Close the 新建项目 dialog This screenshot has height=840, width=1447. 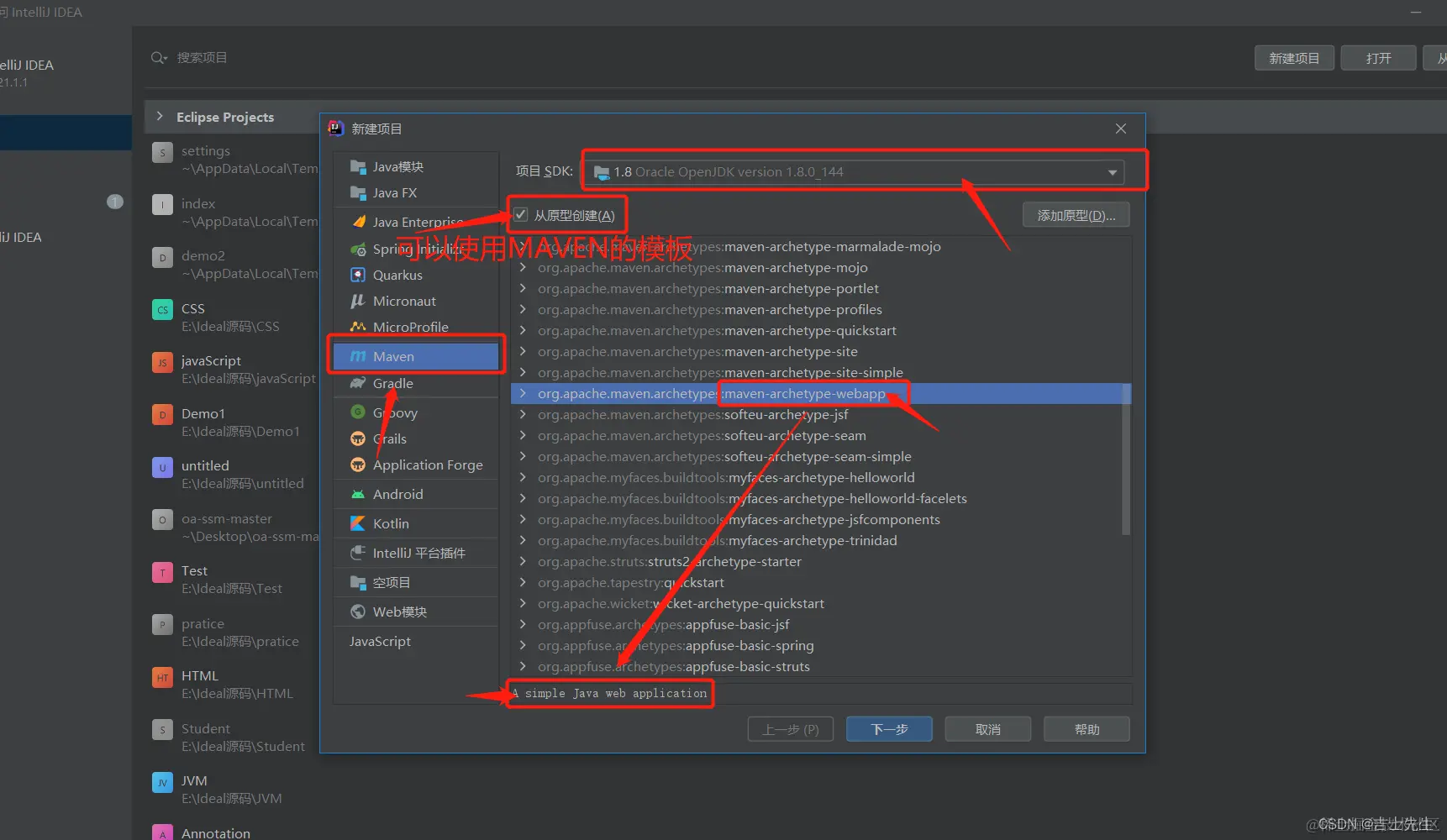(1121, 129)
